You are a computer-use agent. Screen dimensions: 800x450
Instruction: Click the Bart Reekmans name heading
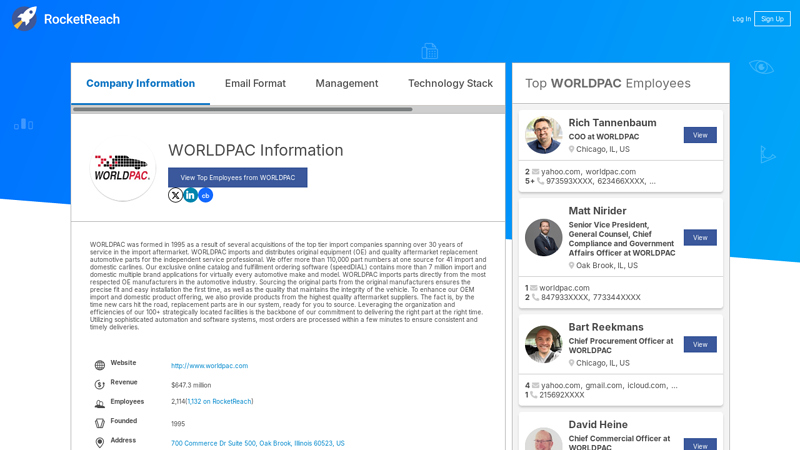[606, 328]
